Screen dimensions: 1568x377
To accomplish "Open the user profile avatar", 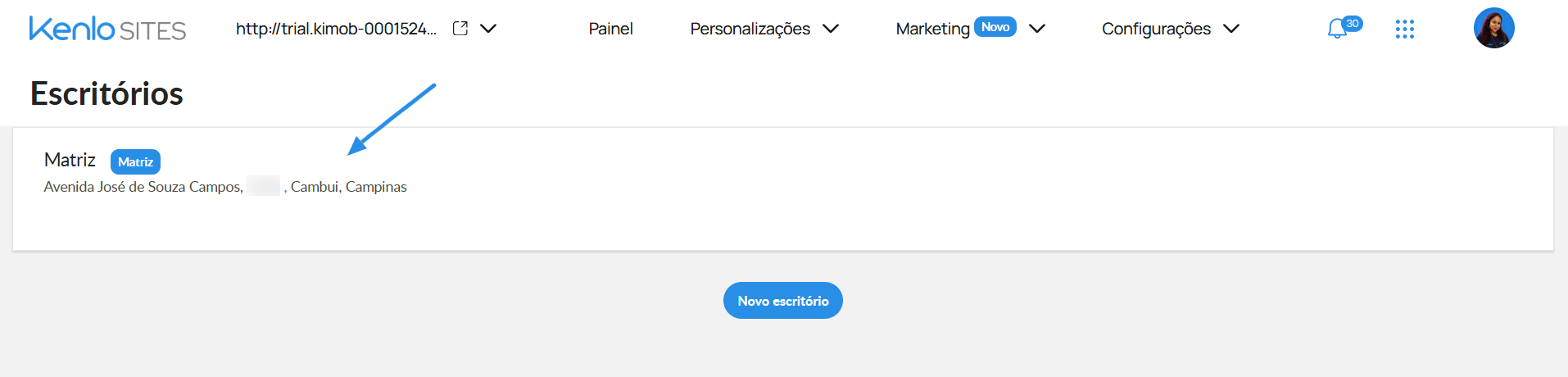I will point(1494,28).
